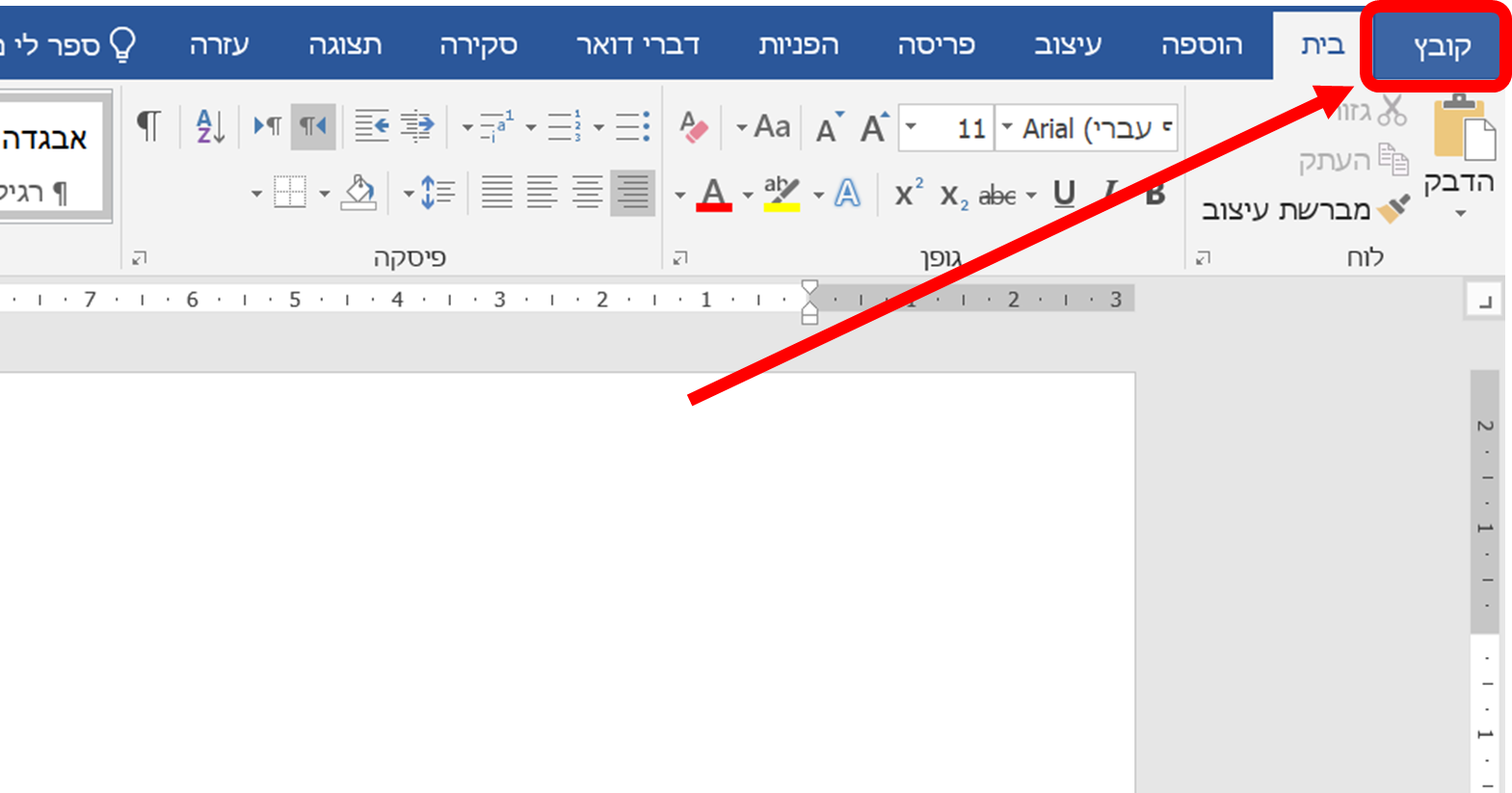Image resolution: width=1512 pixels, height=793 pixels.
Task: Open the font size dropdown arrow
Action: (911, 127)
